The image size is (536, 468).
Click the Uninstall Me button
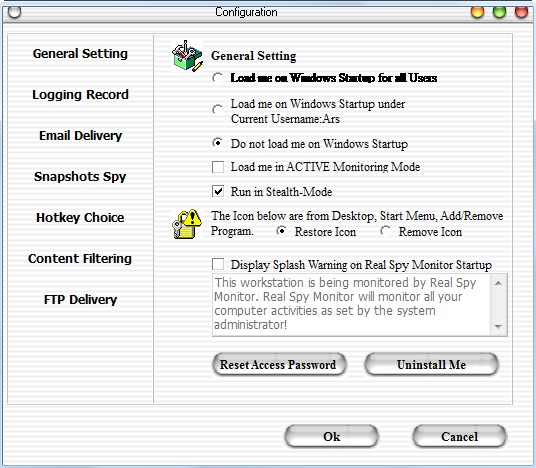point(431,364)
